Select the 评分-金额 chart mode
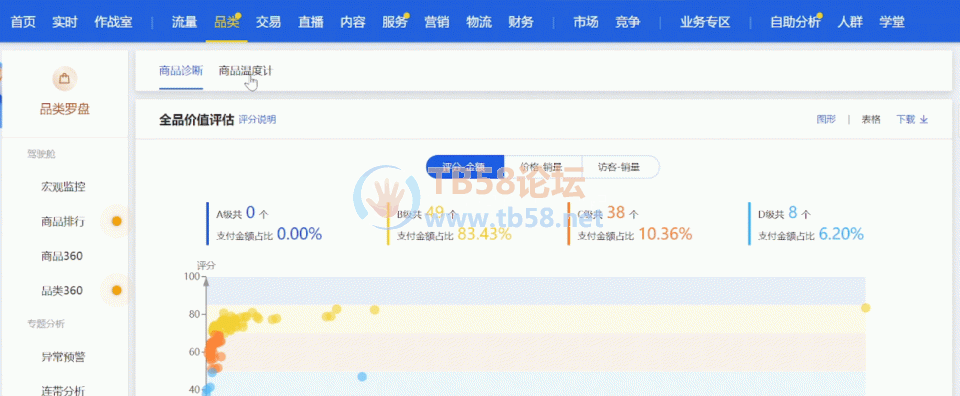Image resolution: width=960 pixels, height=396 pixels. (465, 166)
